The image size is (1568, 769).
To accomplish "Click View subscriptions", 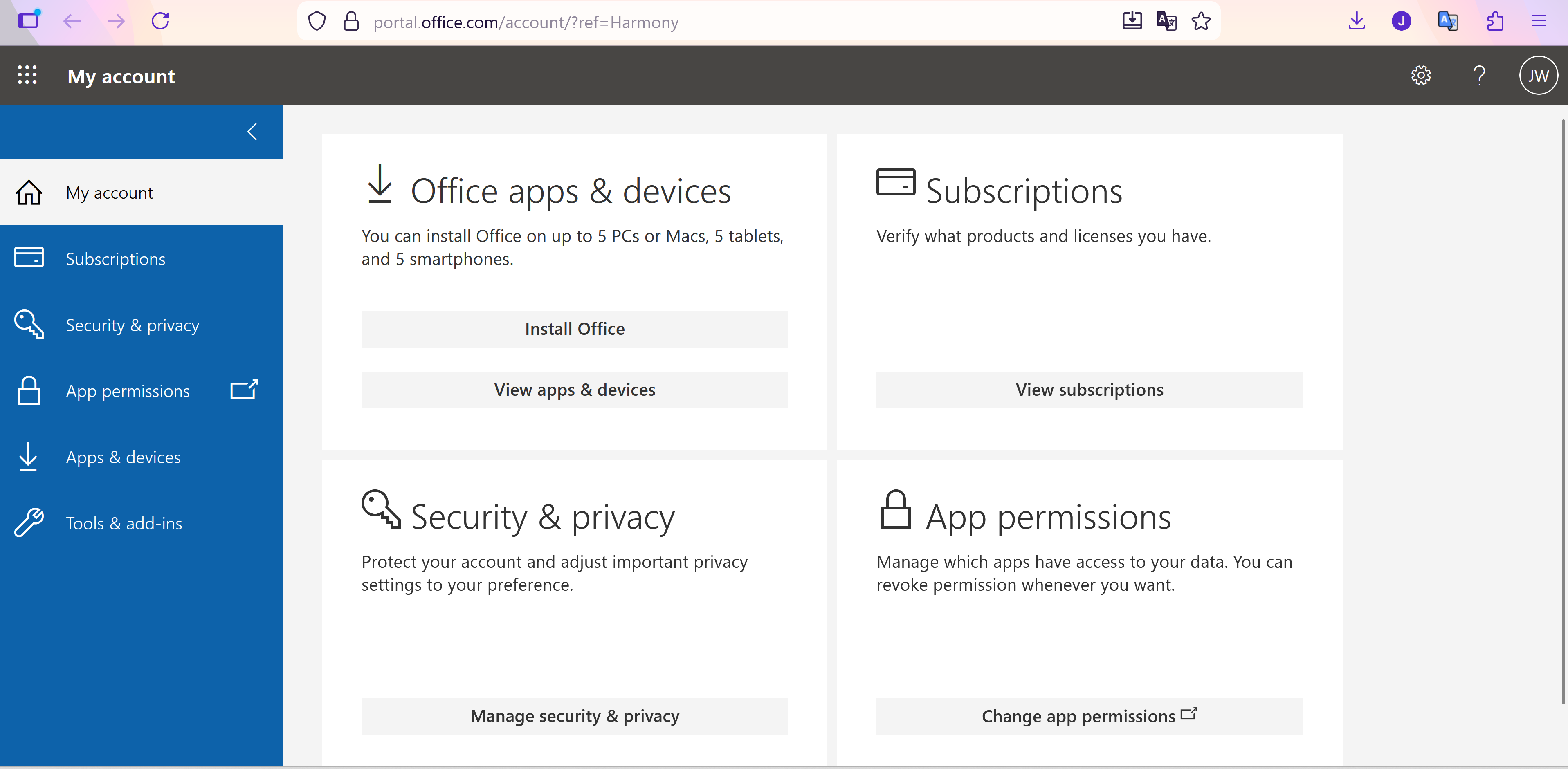I will 1089,390.
